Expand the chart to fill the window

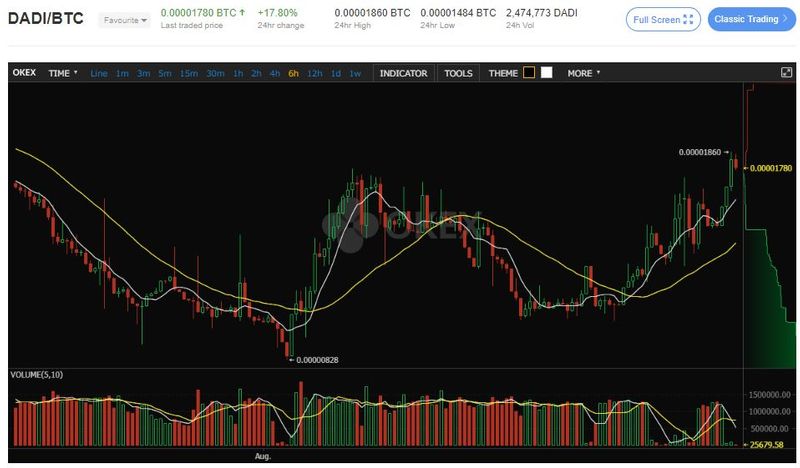pyautogui.click(x=786, y=73)
